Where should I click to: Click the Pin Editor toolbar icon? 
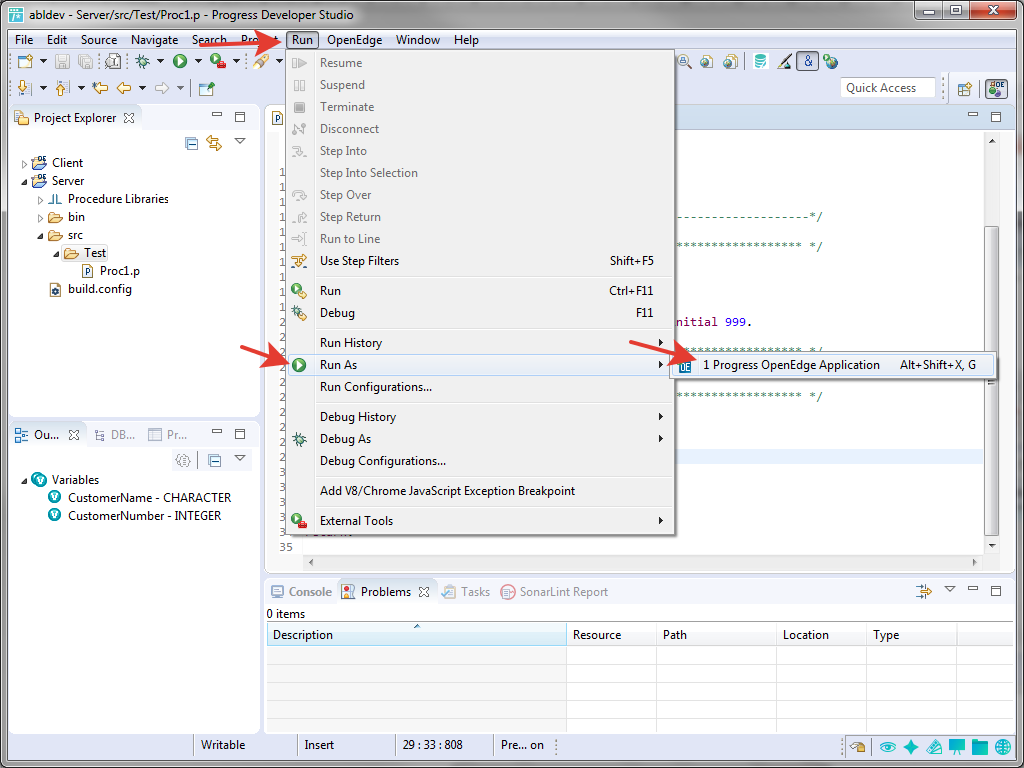click(x=206, y=88)
